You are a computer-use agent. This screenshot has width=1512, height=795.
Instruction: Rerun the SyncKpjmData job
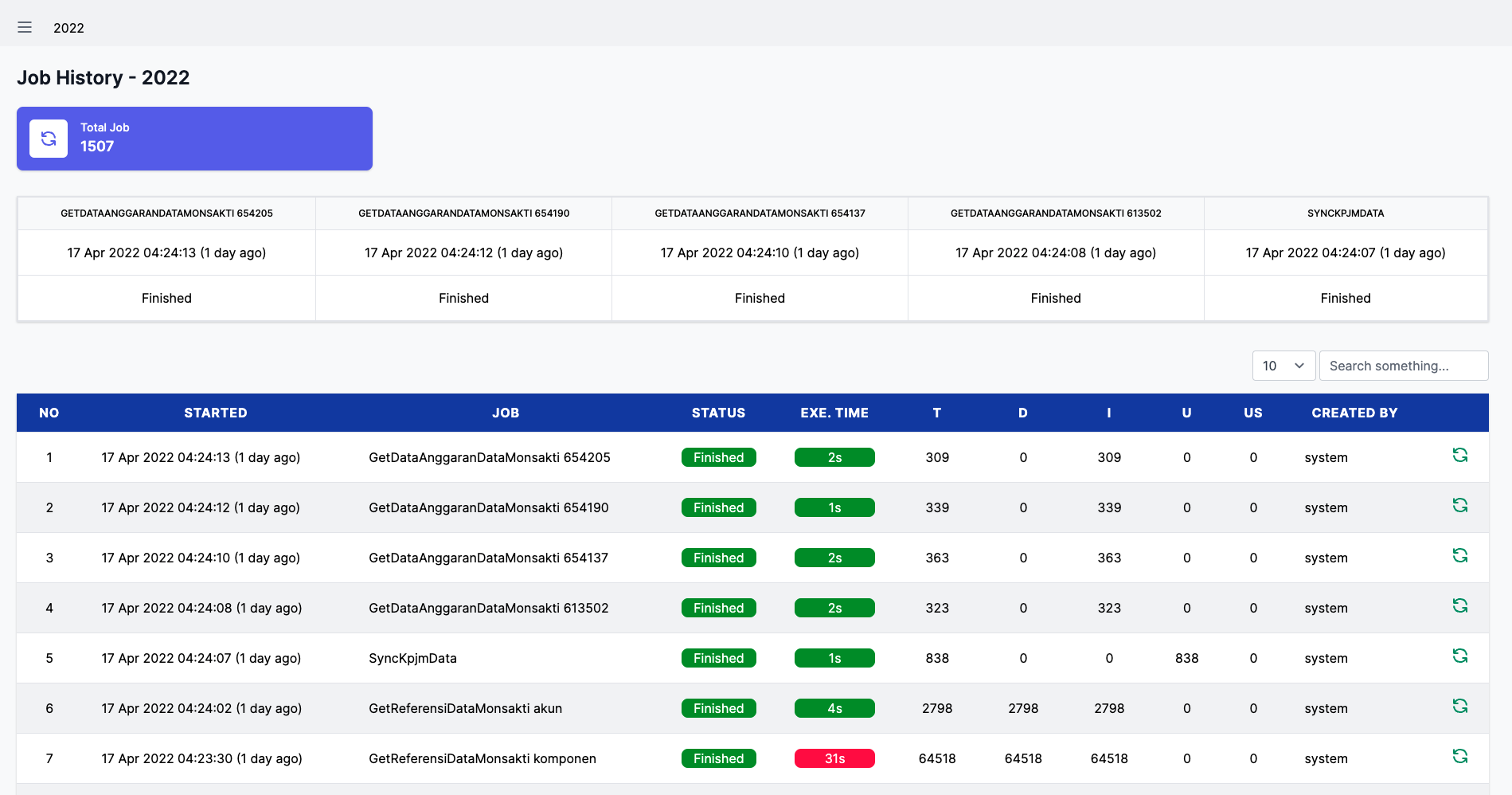tap(1459, 656)
